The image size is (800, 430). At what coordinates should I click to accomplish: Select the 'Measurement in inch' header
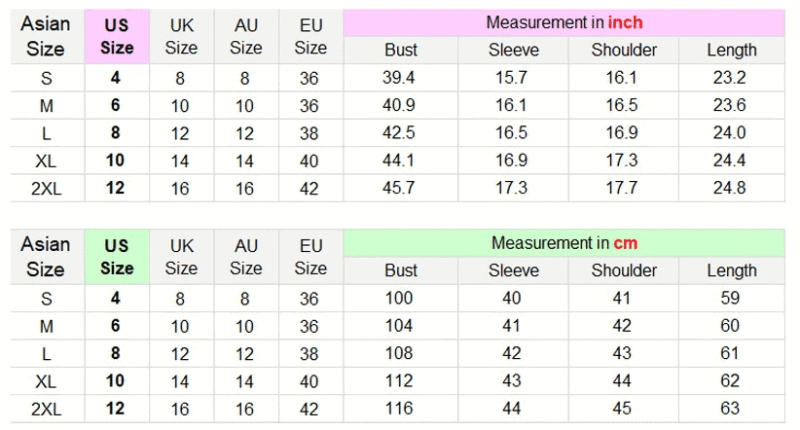tap(564, 22)
